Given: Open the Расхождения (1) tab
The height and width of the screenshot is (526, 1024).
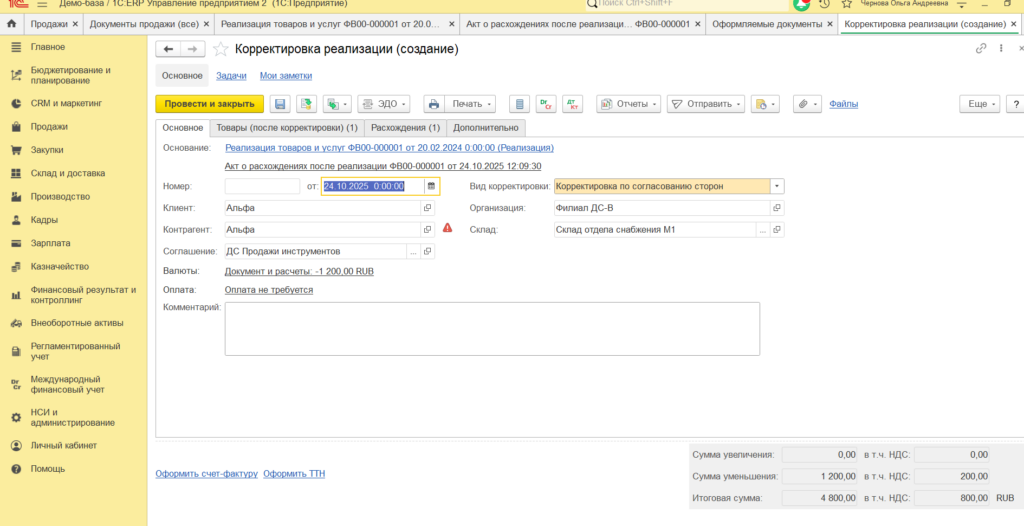Looking at the screenshot, I should coord(406,127).
